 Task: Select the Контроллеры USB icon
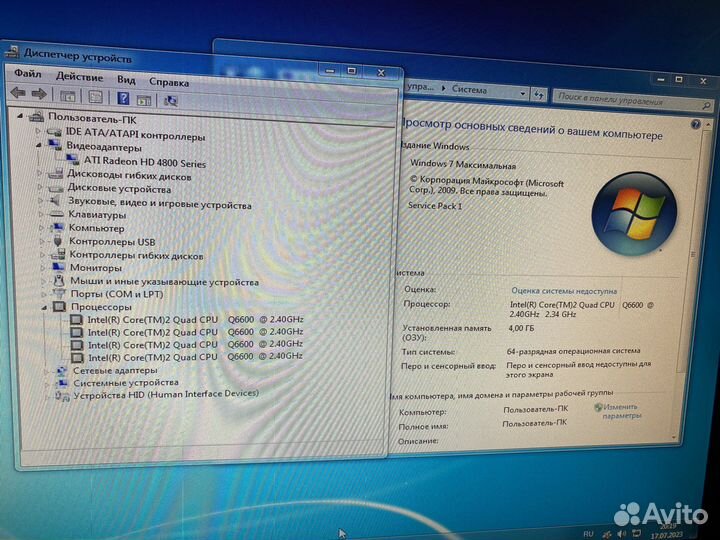(x=57, y=241)
